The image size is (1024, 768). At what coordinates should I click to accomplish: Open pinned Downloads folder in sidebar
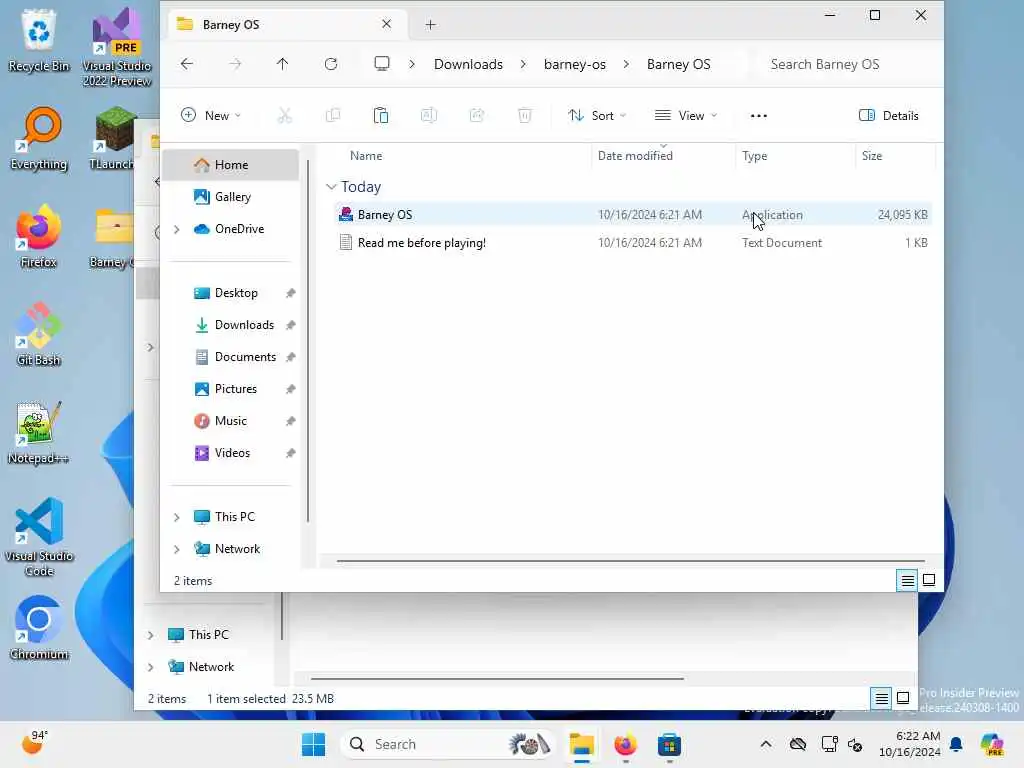[230, 325]
